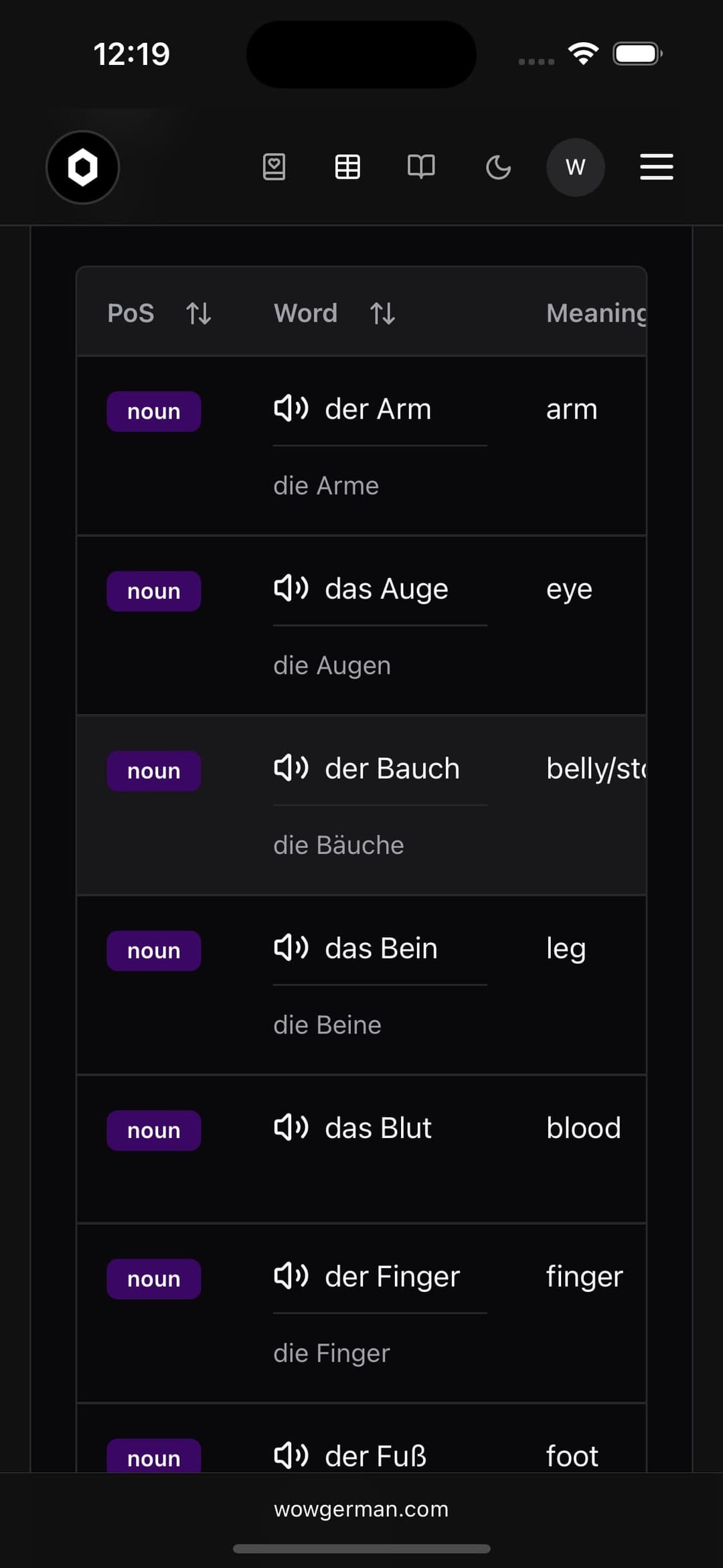The width and height of the screenshot is (723, 1568).
Task: Sort table by Word column arrows
Action: click(382, 313)
